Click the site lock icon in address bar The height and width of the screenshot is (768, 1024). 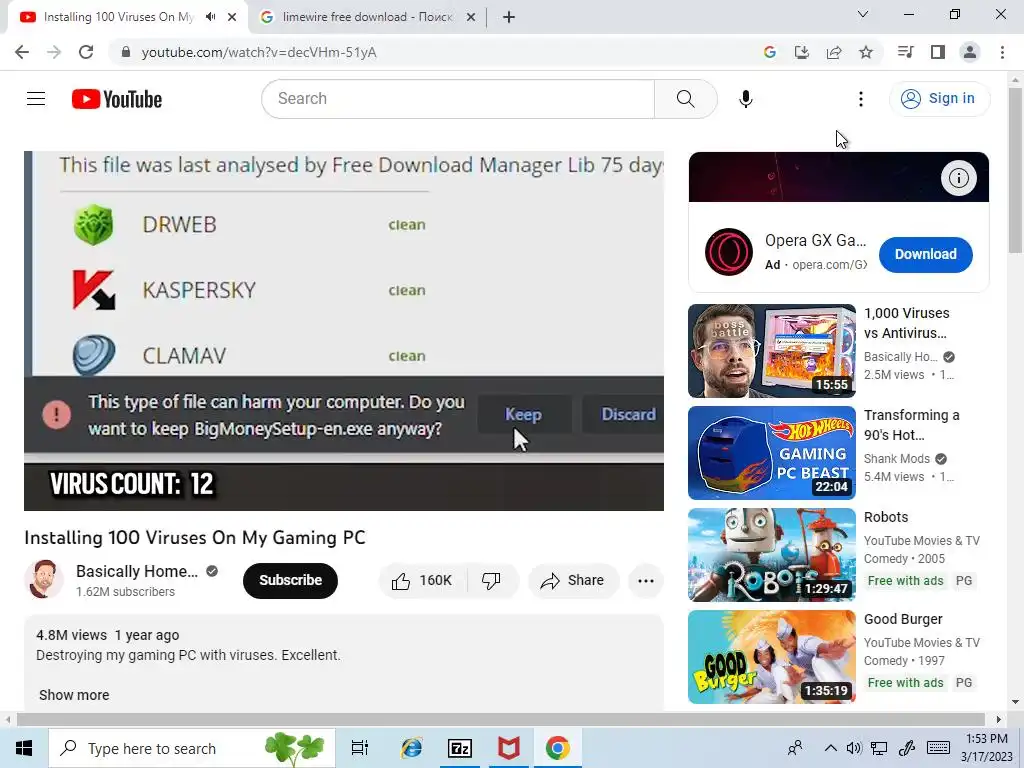126,52
